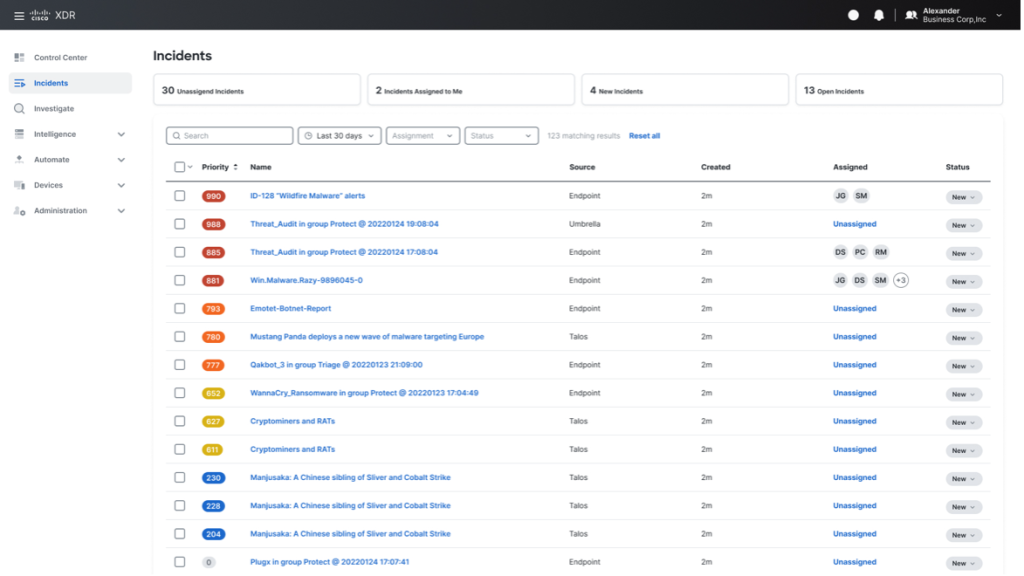This screenshot has width=1024, height=576.
Task: Select the checkbox beside Win.Malware.Razy-9896045-0
Action: click(180, 280)
